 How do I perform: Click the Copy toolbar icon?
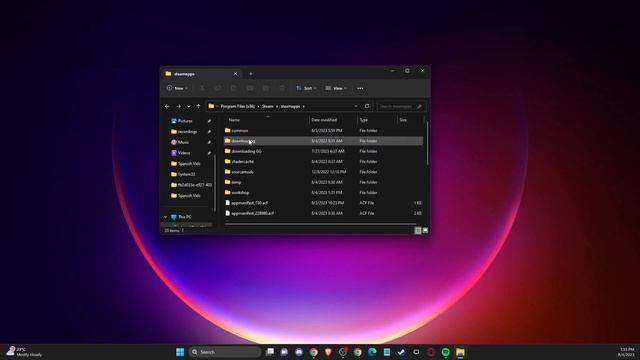click(218, 88)
